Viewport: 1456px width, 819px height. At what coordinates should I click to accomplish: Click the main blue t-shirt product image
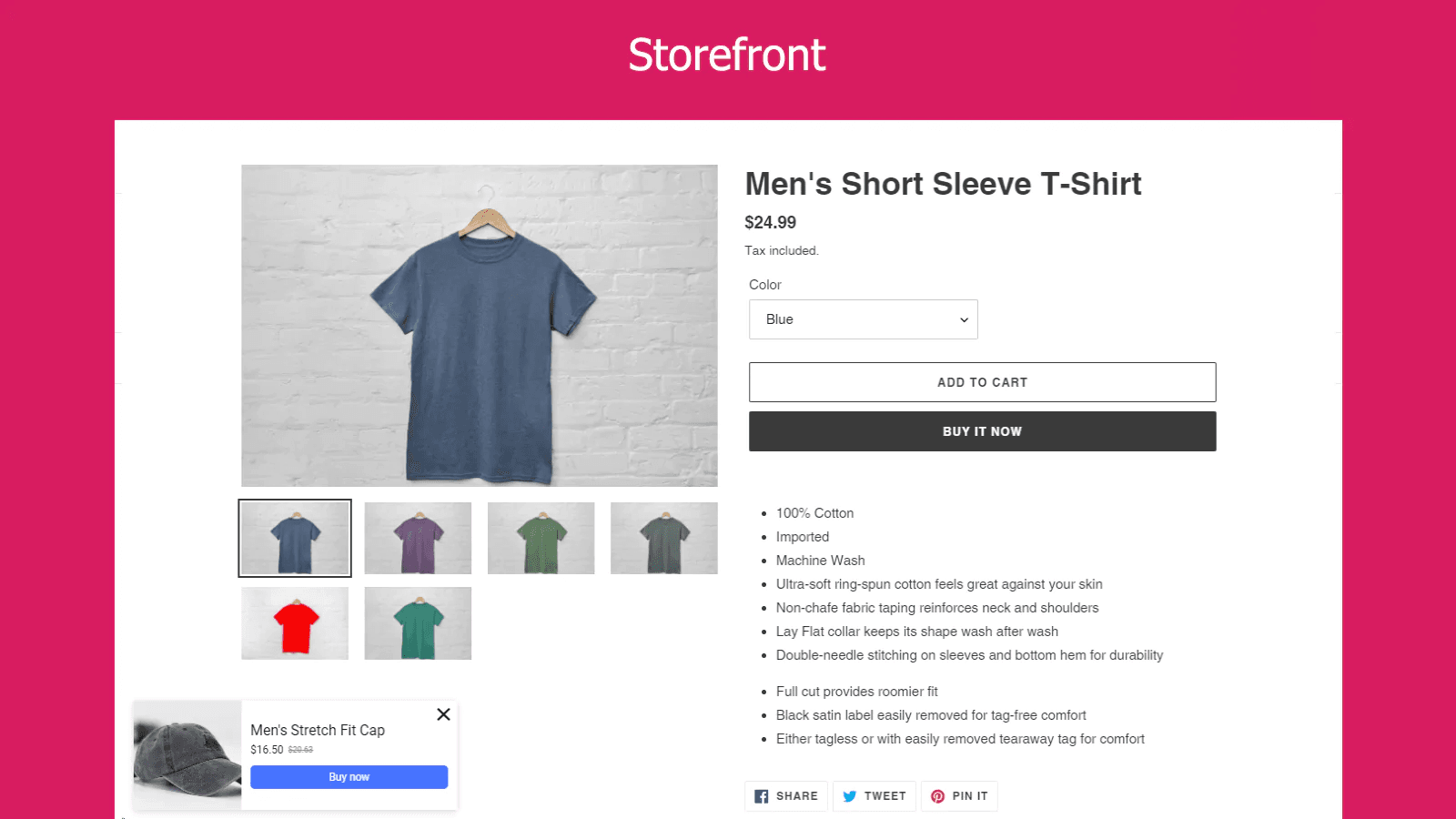(480, 326)
